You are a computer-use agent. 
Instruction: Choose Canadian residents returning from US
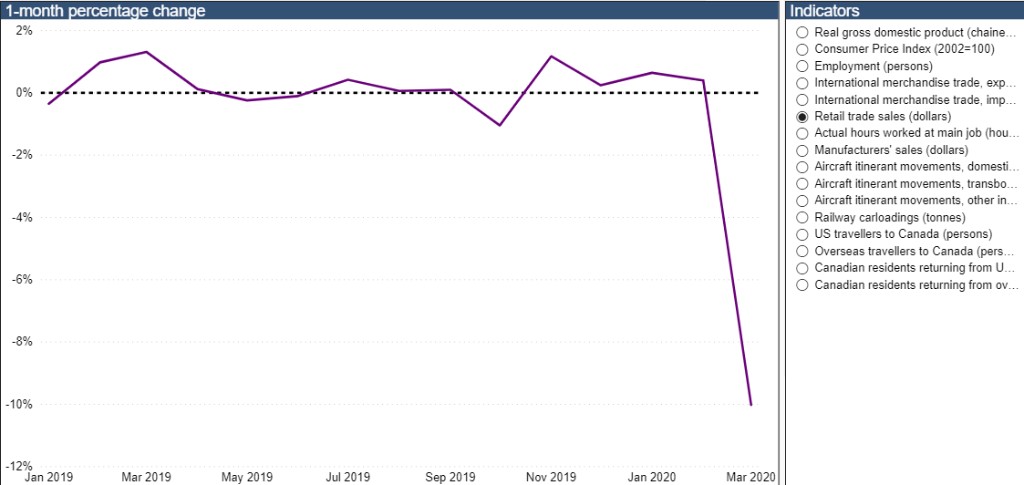802,269
